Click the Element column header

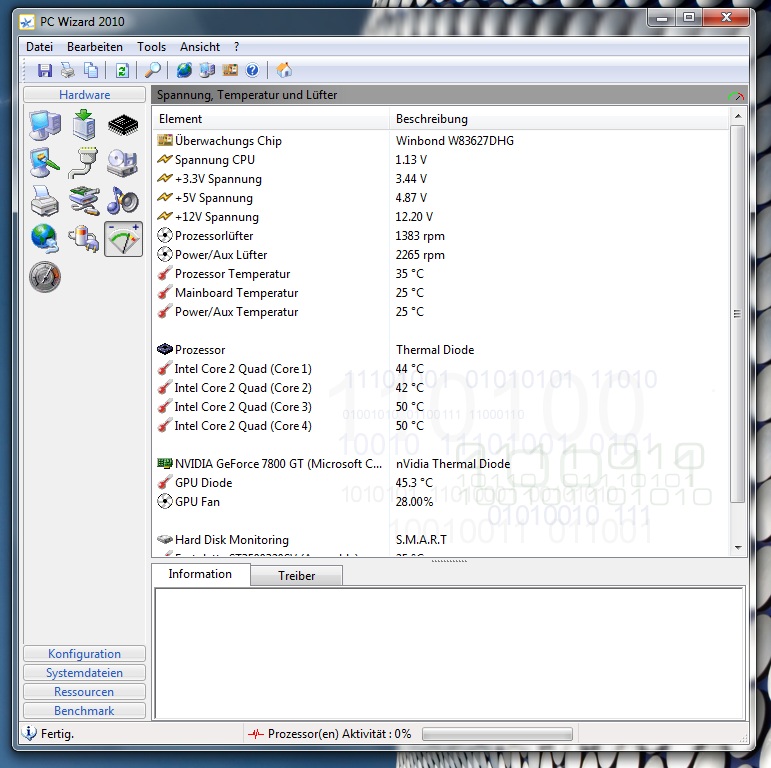pos(271,118)
